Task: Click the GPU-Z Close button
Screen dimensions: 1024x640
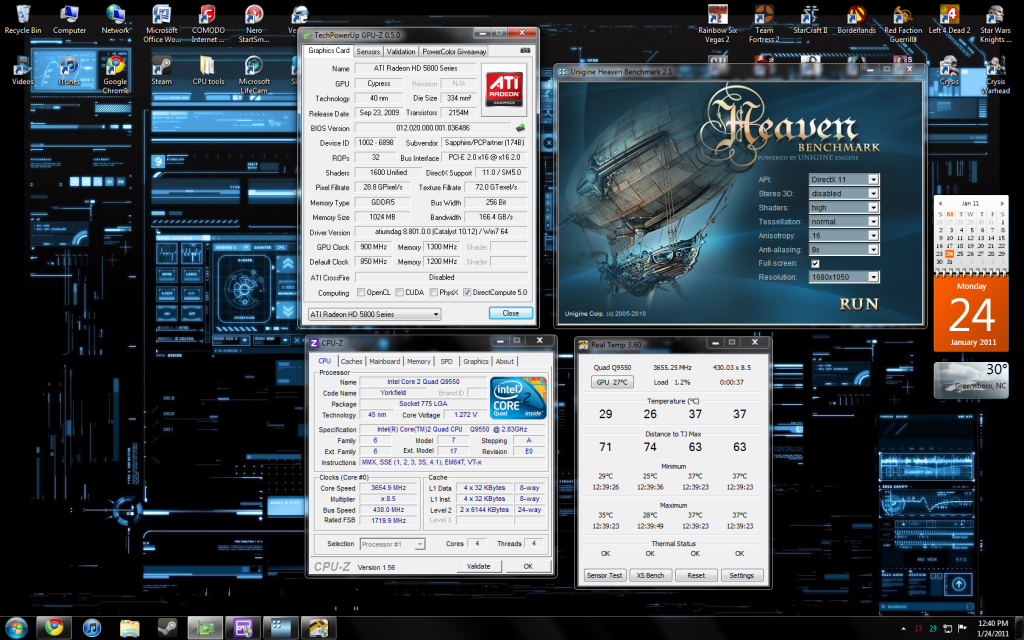Action: (511, 313)
